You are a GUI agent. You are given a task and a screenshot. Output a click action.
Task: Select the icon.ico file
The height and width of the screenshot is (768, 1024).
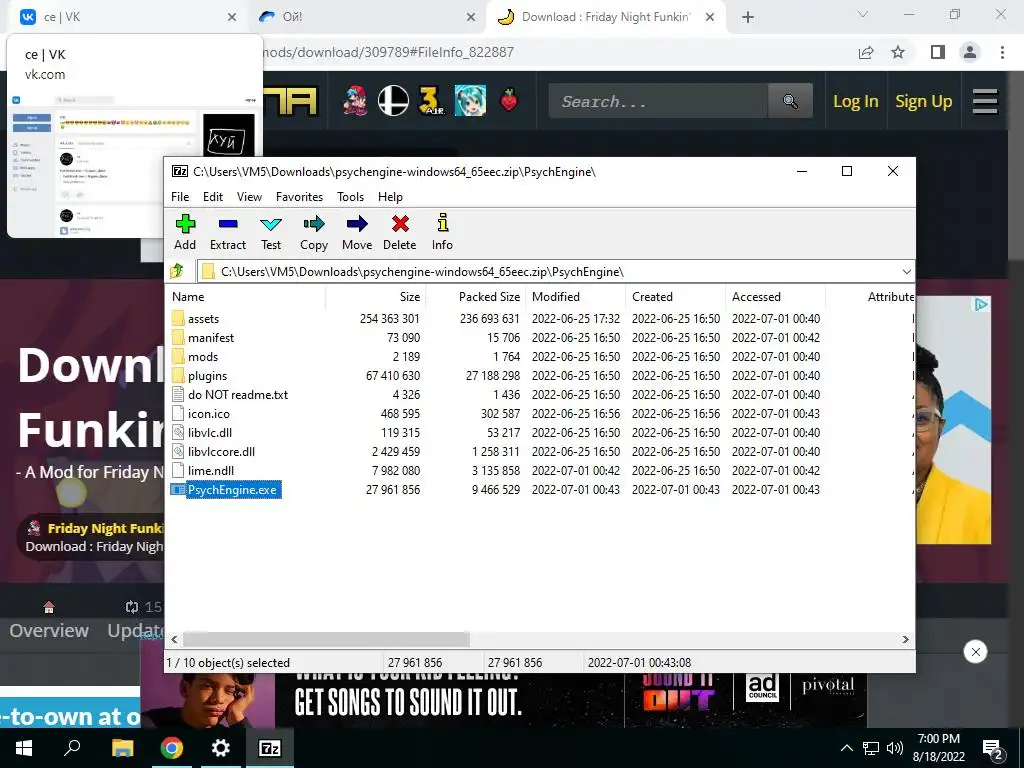click(208, 413)
